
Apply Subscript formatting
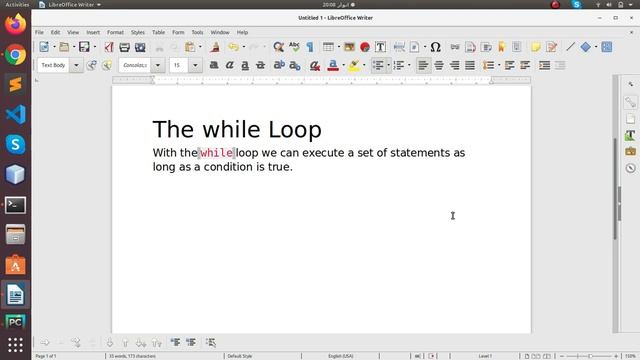click(x=295, y=65)
